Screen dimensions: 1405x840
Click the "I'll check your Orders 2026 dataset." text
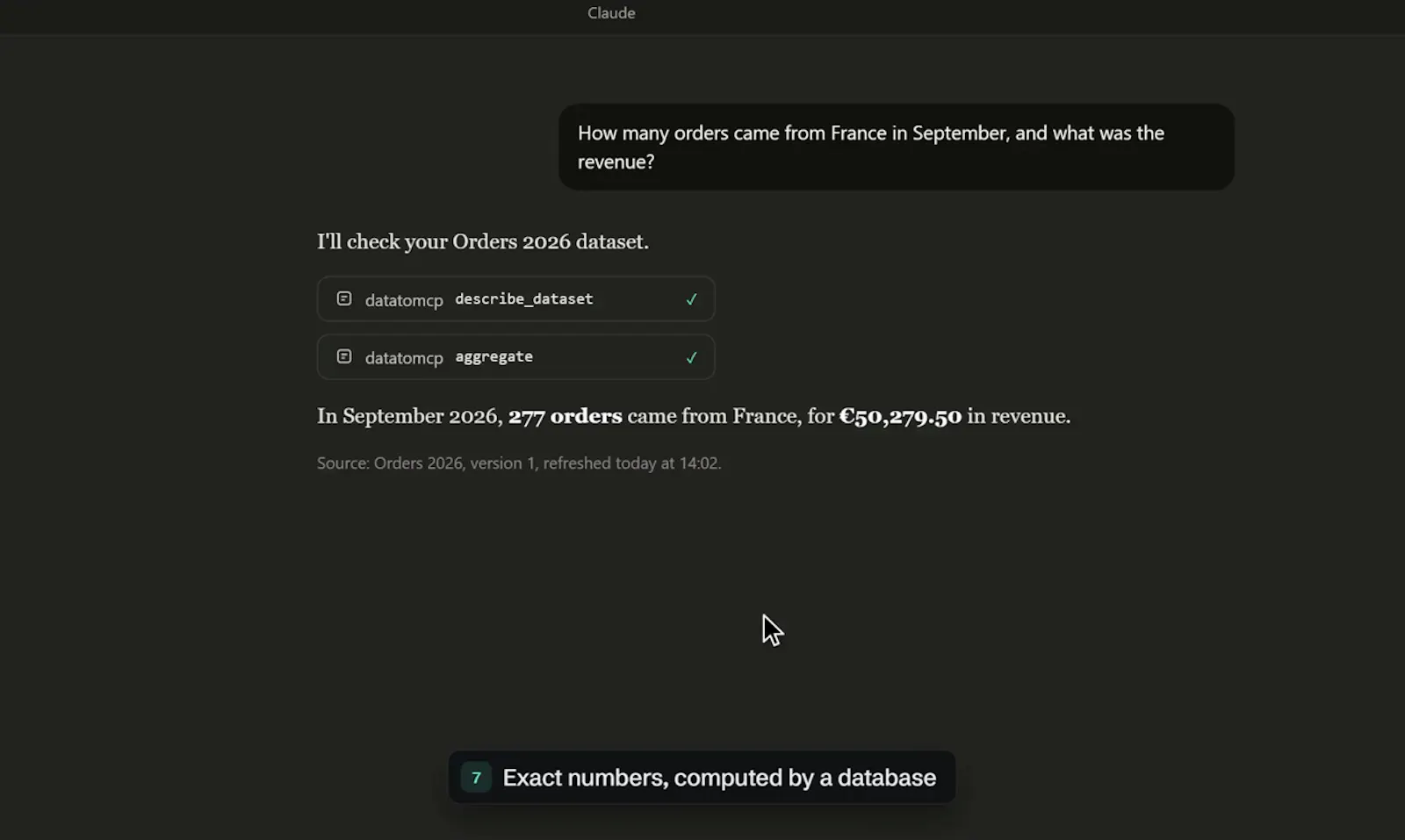(x=483, y=241)
